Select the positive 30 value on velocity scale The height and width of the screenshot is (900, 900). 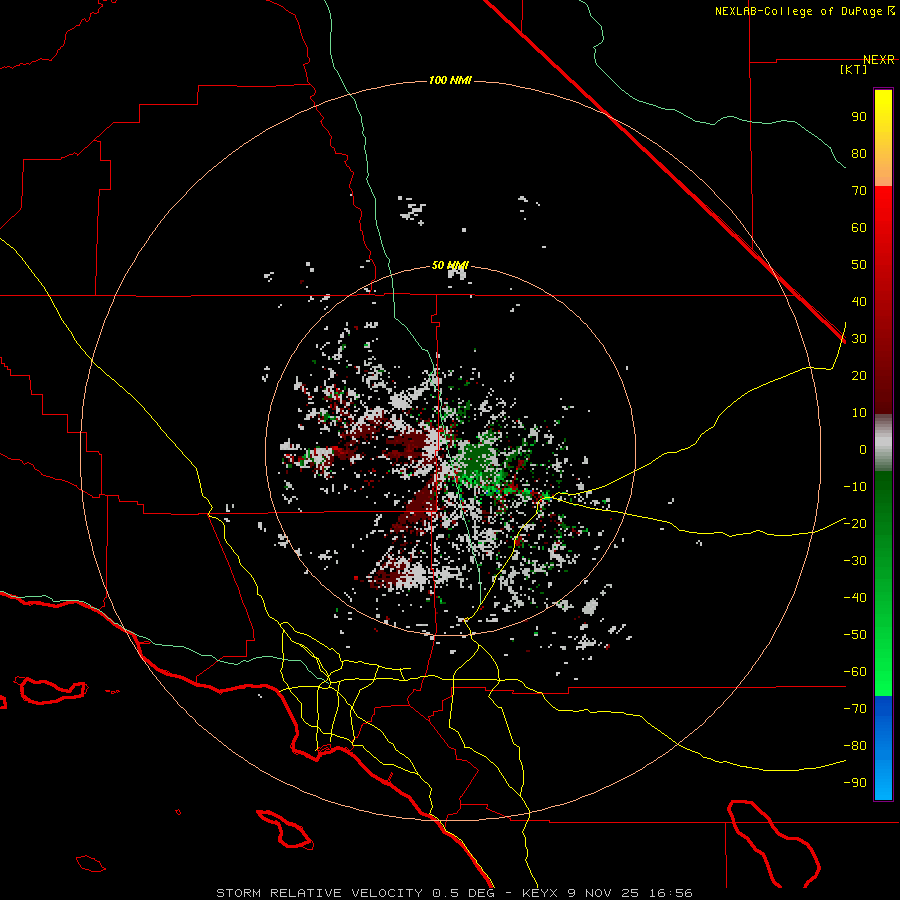coord(859,339)
